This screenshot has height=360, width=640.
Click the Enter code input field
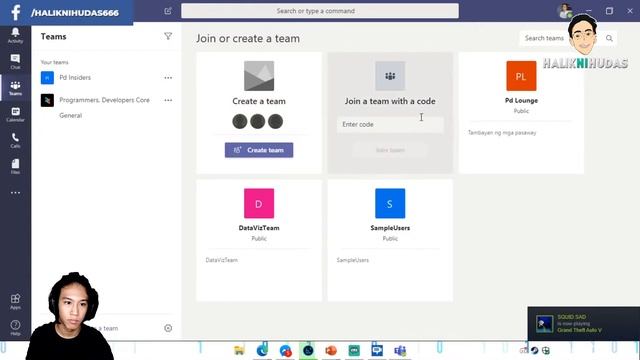[390, 124]
